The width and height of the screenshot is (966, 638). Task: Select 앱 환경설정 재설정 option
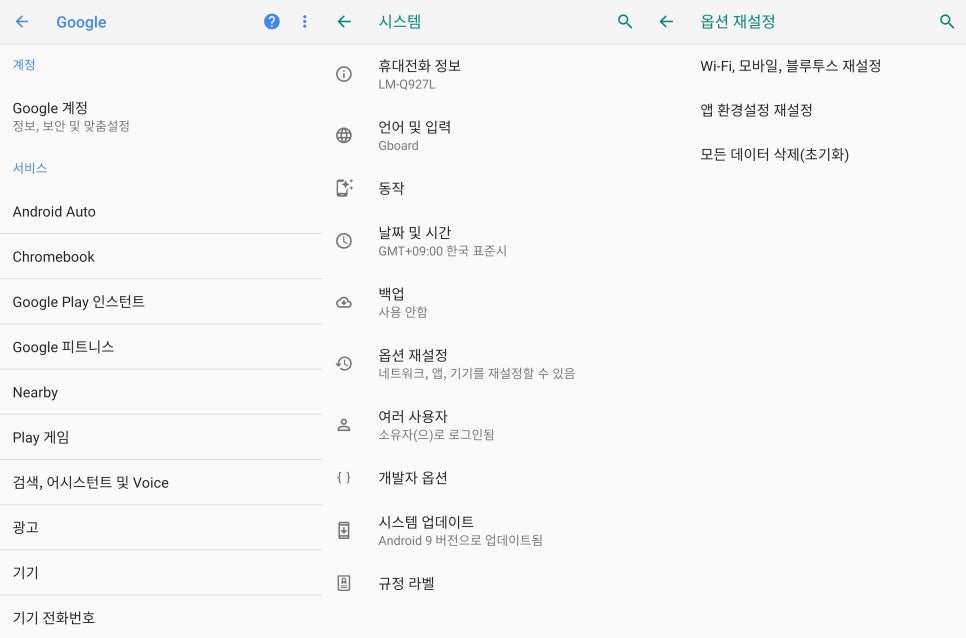[x=805, y=110]
